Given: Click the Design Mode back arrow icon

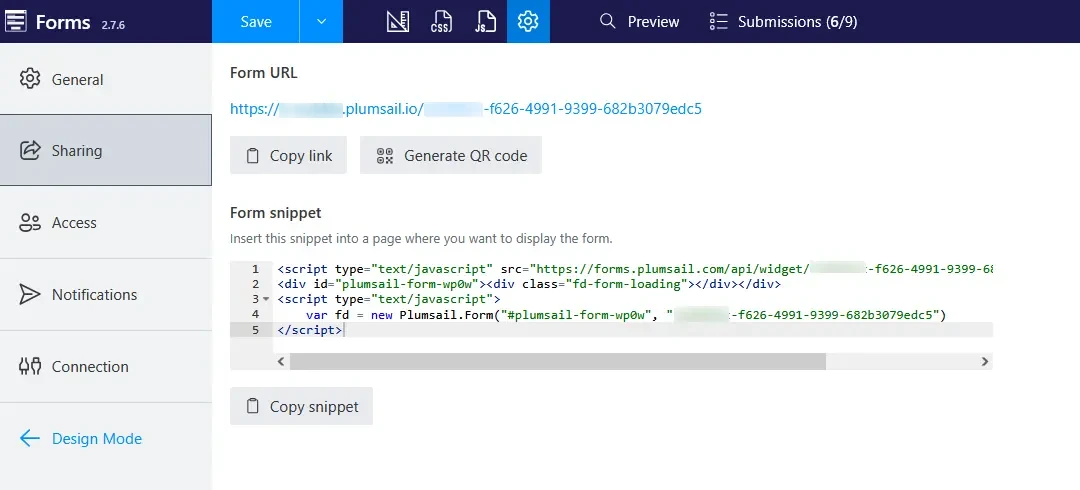Looking at the screenshot, I should [x=30, y=438].
